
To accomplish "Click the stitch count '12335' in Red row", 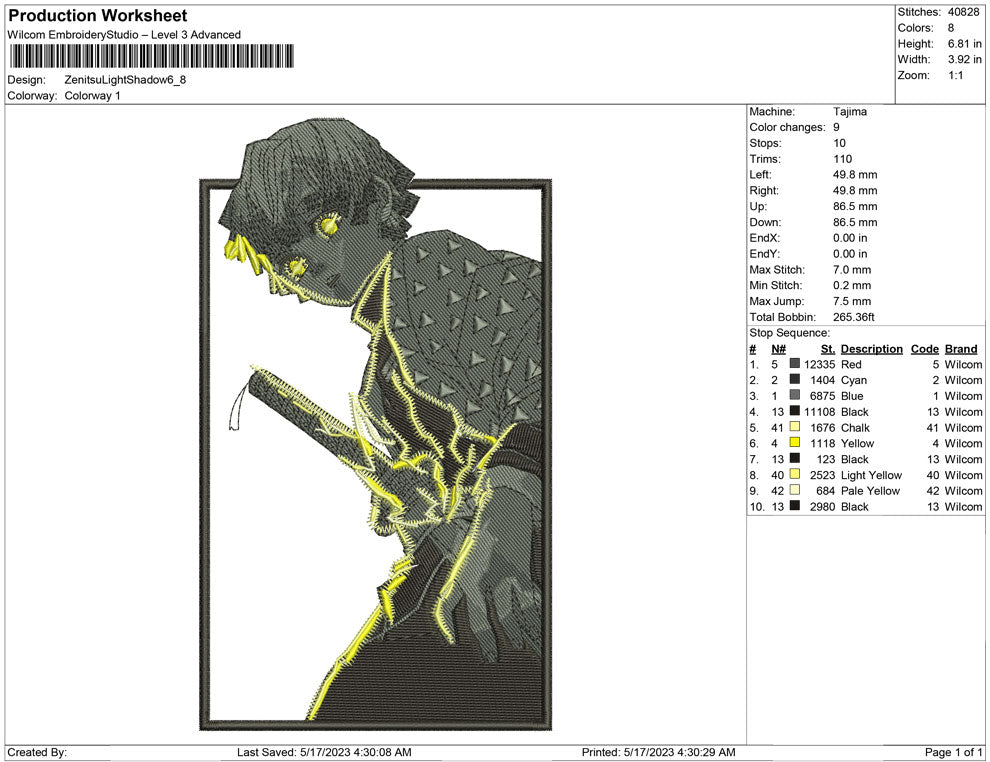I will tap(820, 364).
